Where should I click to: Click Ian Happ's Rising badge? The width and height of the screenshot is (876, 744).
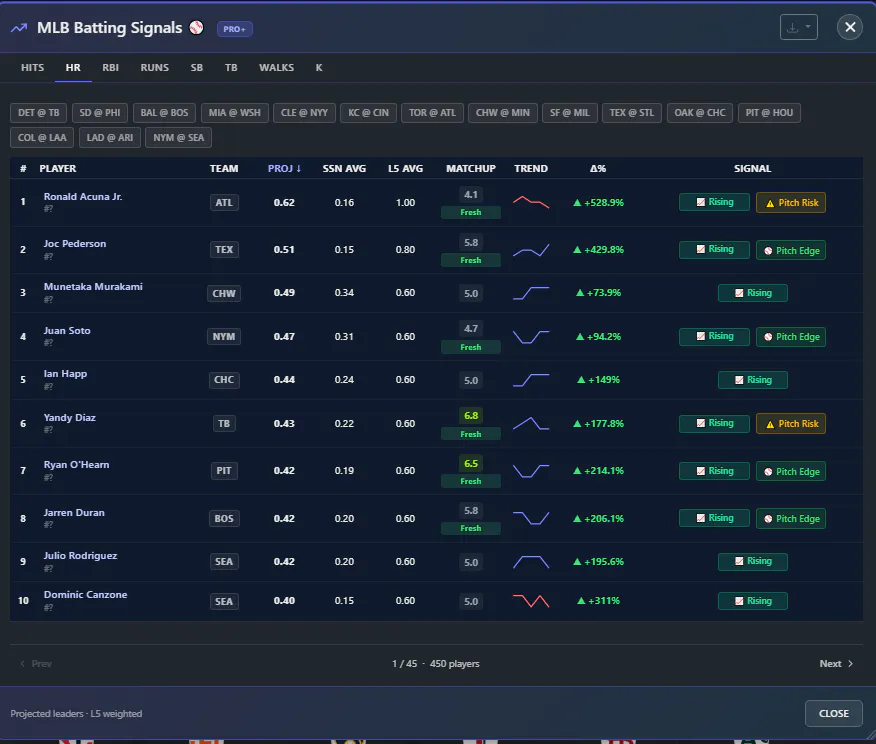point(753,380)
